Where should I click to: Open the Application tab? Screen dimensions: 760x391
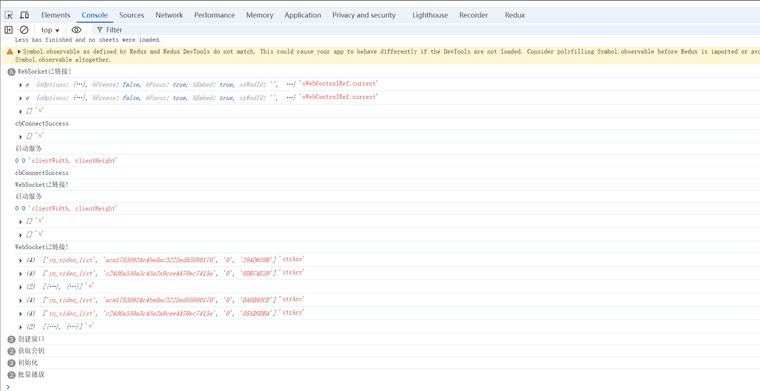[x=303, y=15]
